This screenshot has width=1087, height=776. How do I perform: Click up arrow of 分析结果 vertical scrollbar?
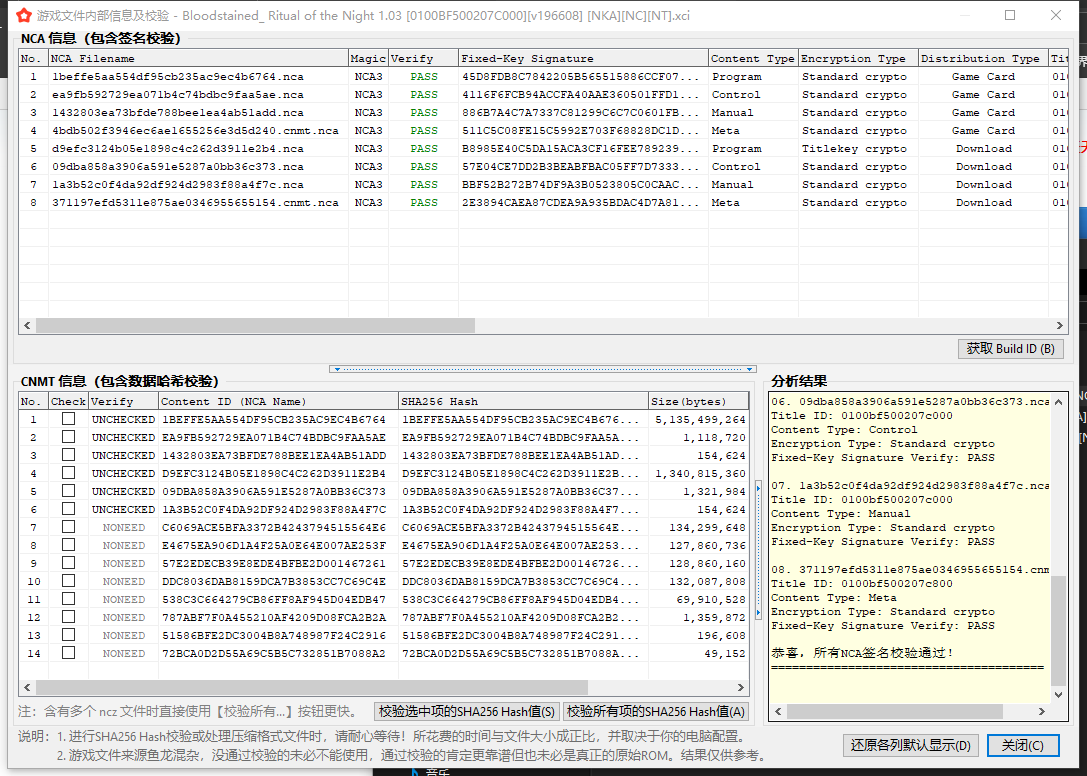(1058, 402)
